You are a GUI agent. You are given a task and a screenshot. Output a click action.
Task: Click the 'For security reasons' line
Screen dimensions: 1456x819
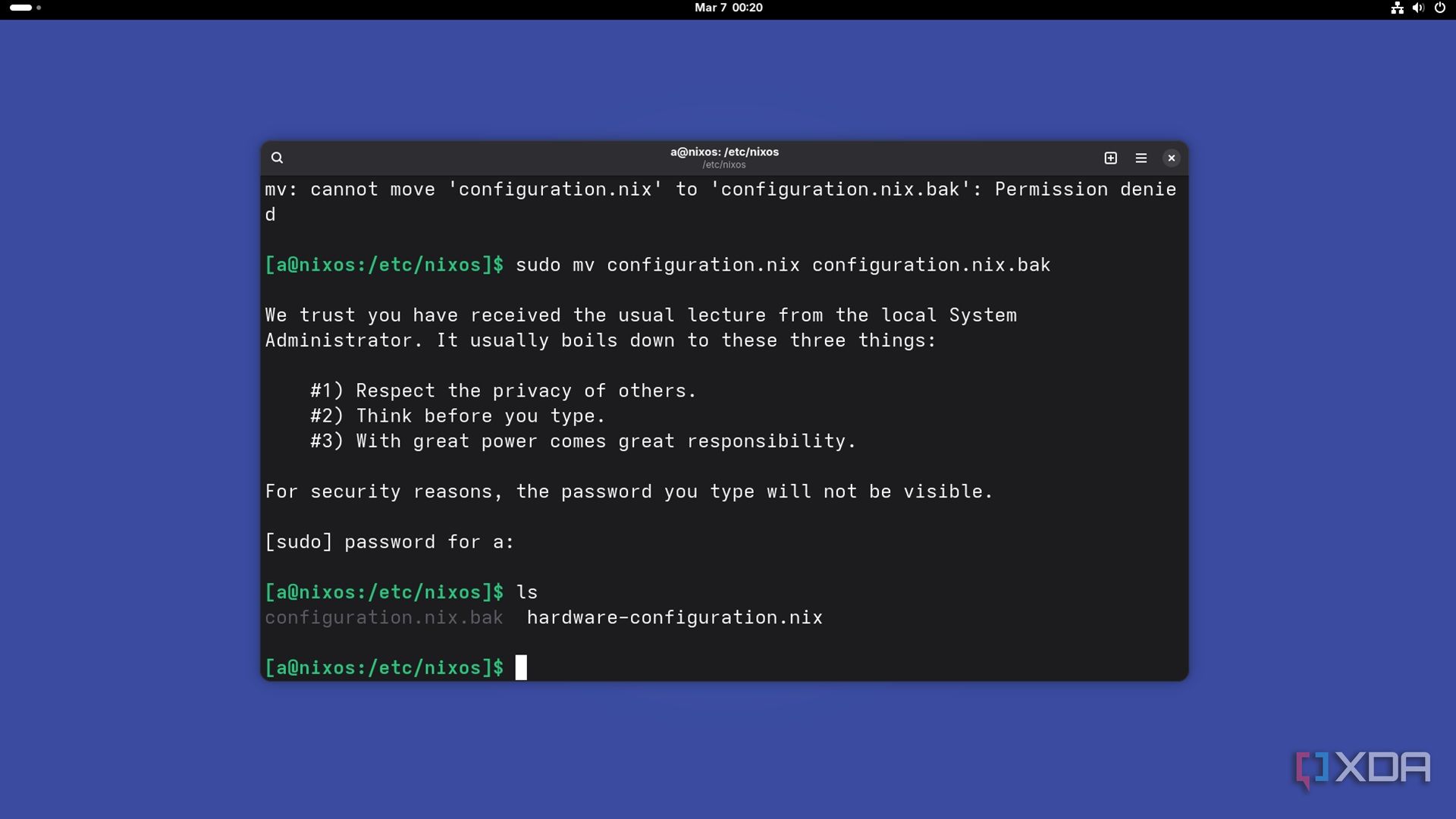[x=629, y=491]
